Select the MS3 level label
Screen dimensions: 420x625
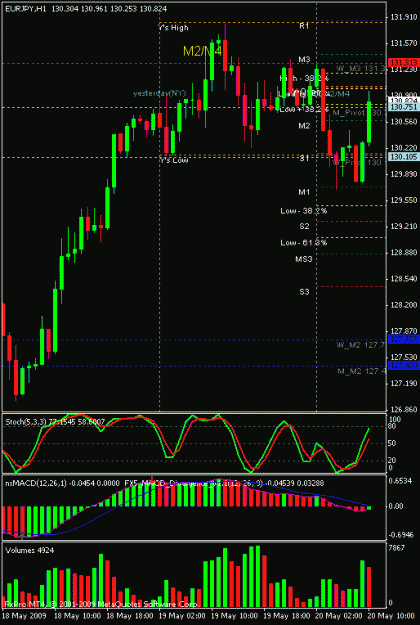(304, 259)
